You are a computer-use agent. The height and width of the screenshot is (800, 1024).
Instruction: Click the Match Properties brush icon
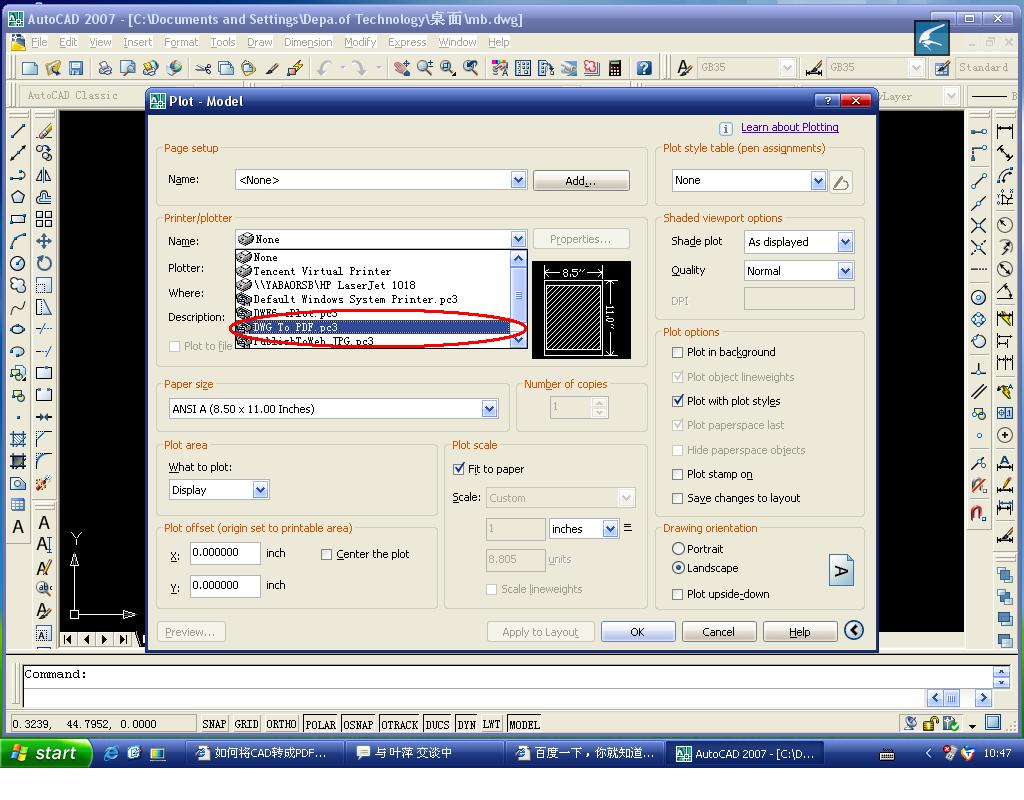pos(272,67)
